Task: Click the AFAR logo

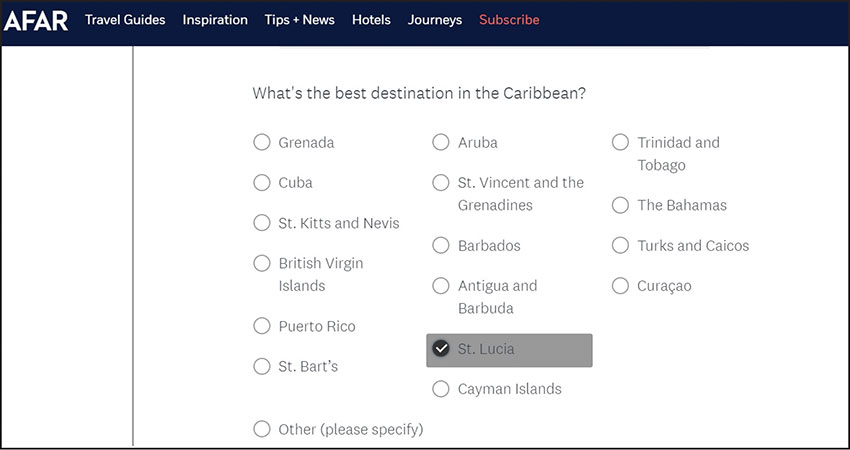Action: [x=36, y=20]
